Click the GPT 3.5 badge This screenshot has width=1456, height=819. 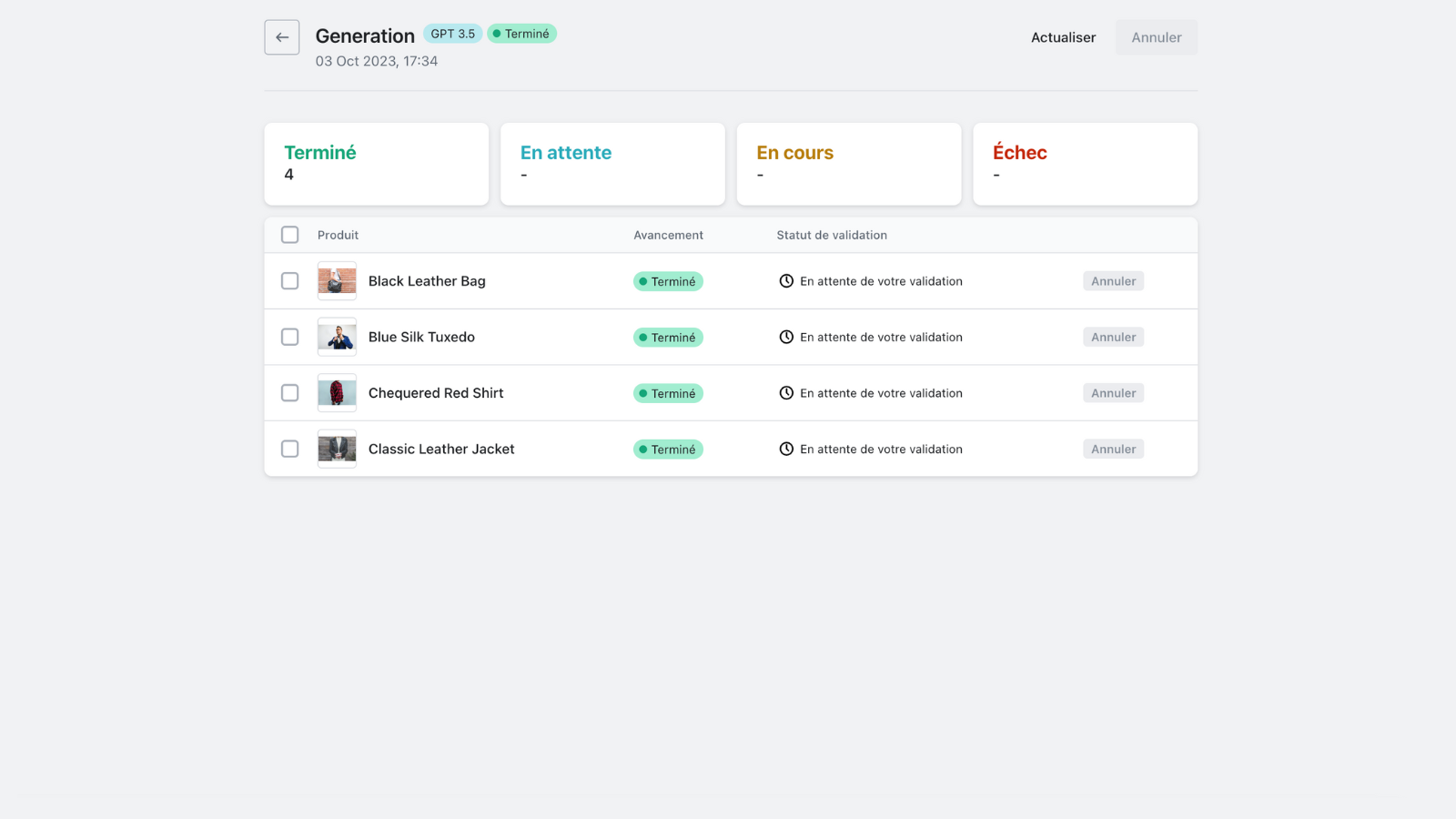coord(452,34)
